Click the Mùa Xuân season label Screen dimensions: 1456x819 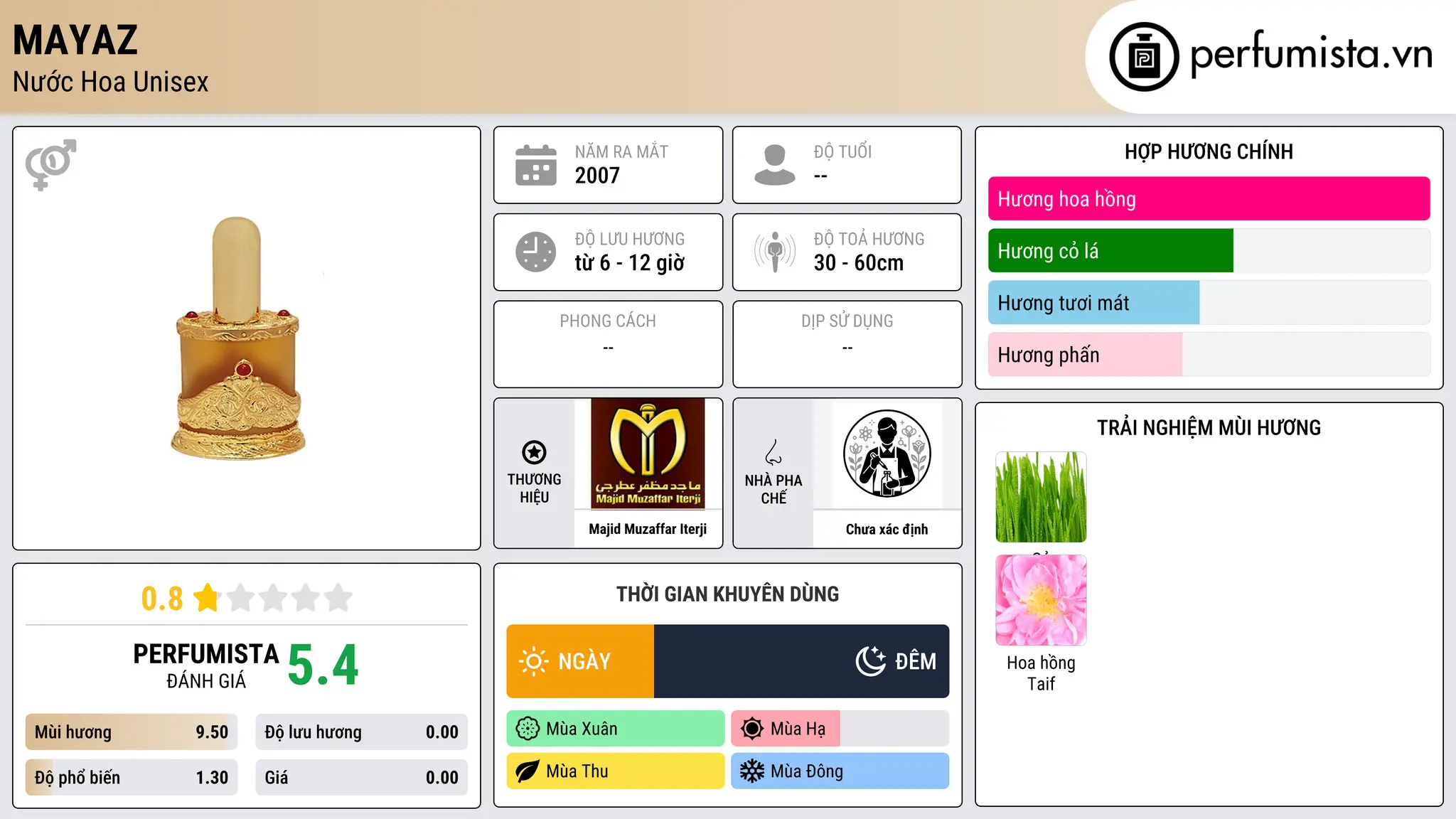coord(582,729)
